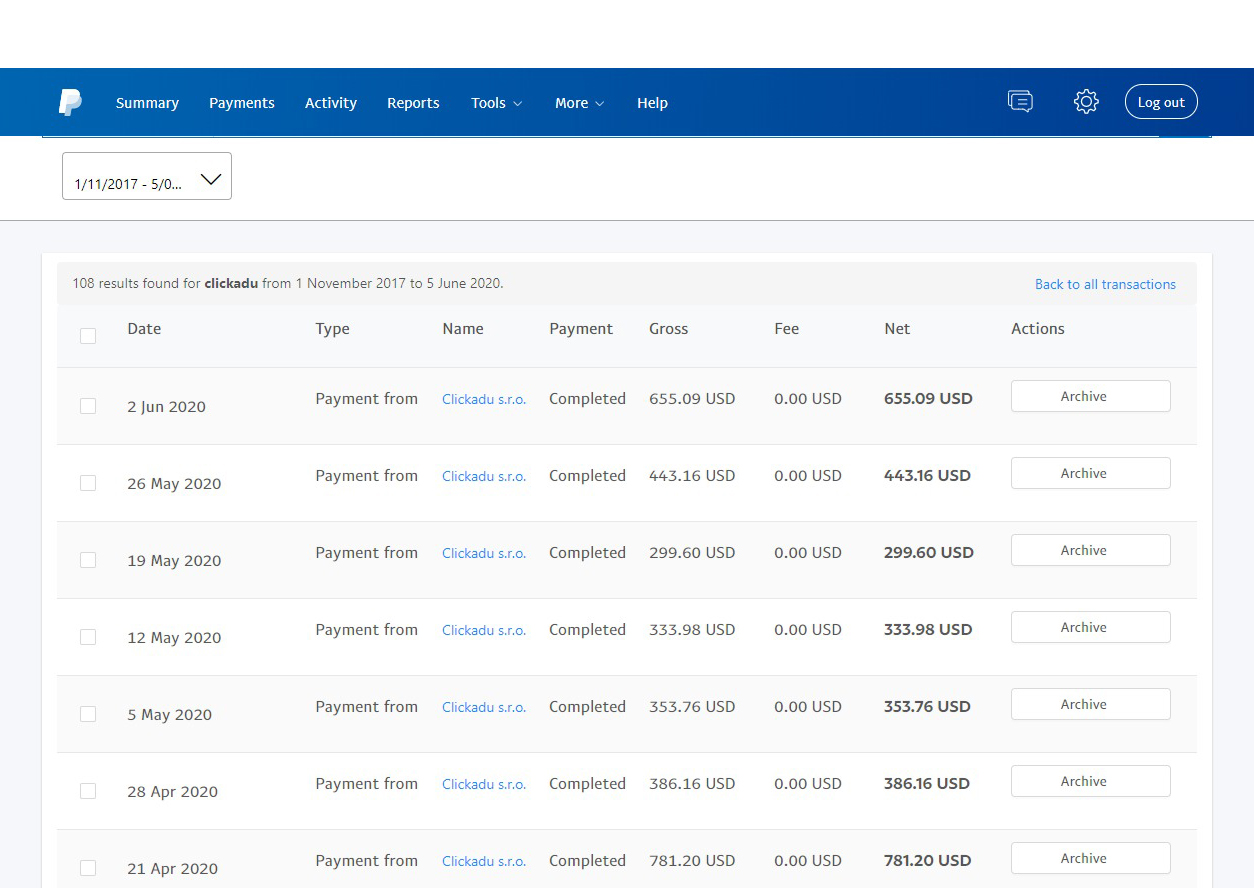Archive the 26 May 2020 payment
Image resolution: width=1254 pixels, height=888 pixels.
(1091, 473)
